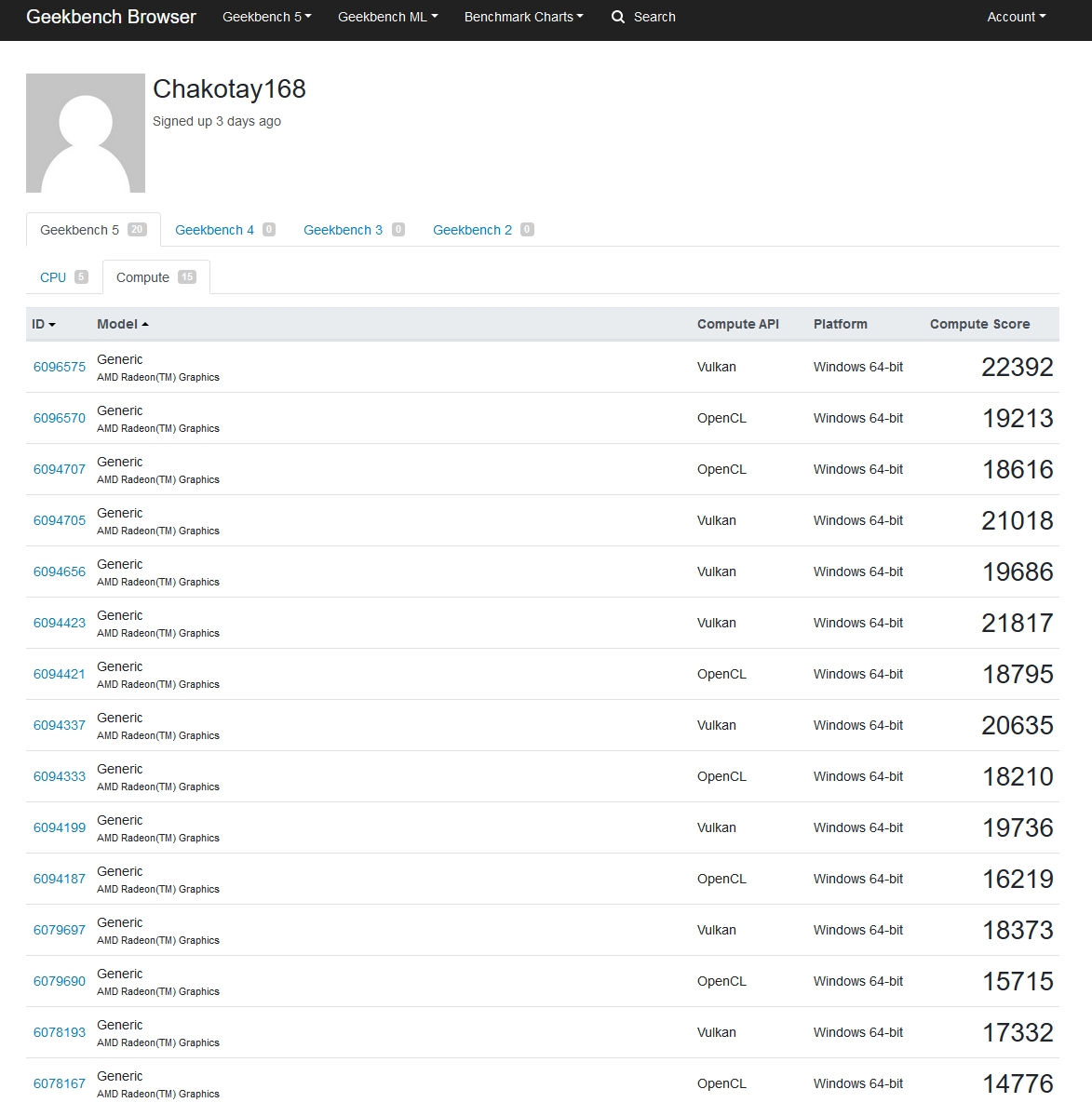Click the score 21817
Image resolution: width=1092 pixels, height=1116 pixels.
(1018, 624)
